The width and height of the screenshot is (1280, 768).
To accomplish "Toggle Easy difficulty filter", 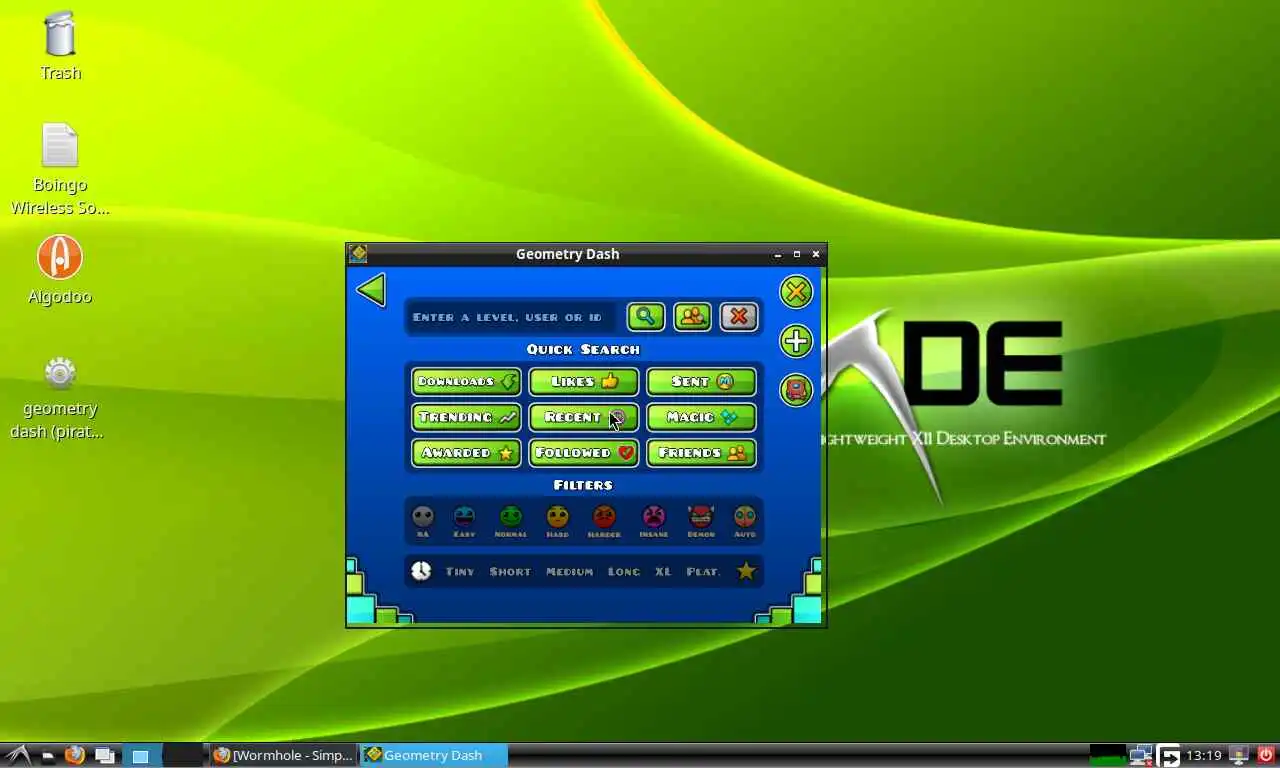I will [464, 520].
